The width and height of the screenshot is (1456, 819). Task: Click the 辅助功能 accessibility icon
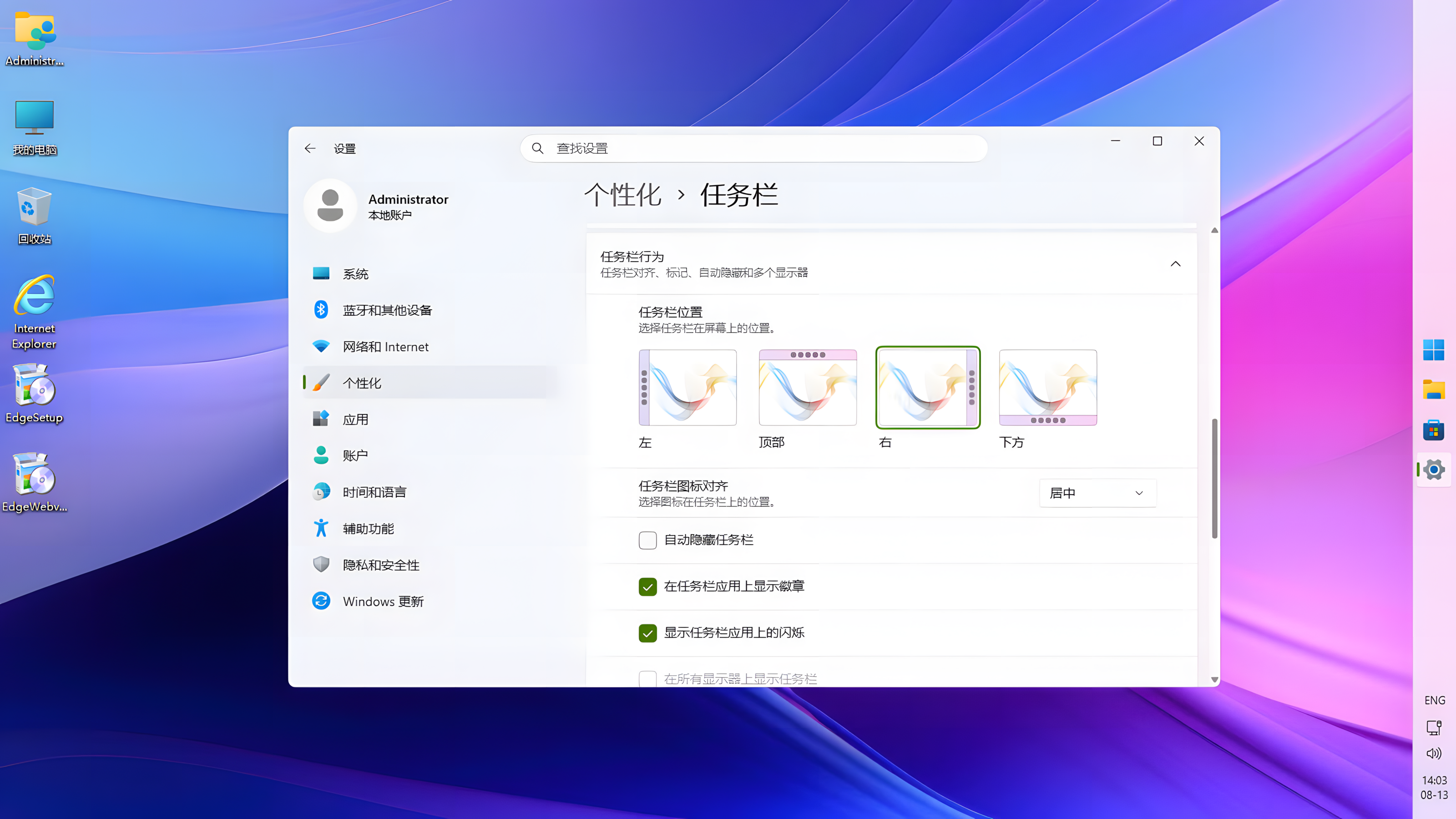[x=321, y=528]
